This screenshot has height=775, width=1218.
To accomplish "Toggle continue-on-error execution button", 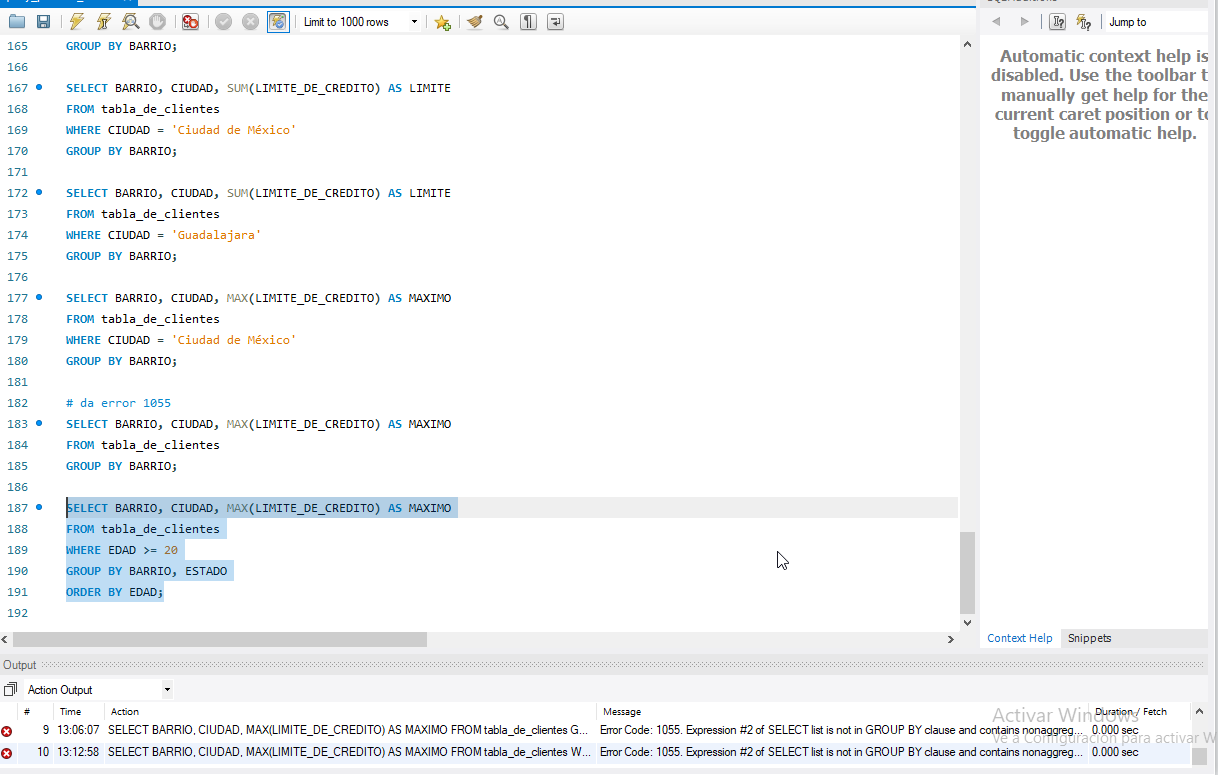I will coord(190,22).
